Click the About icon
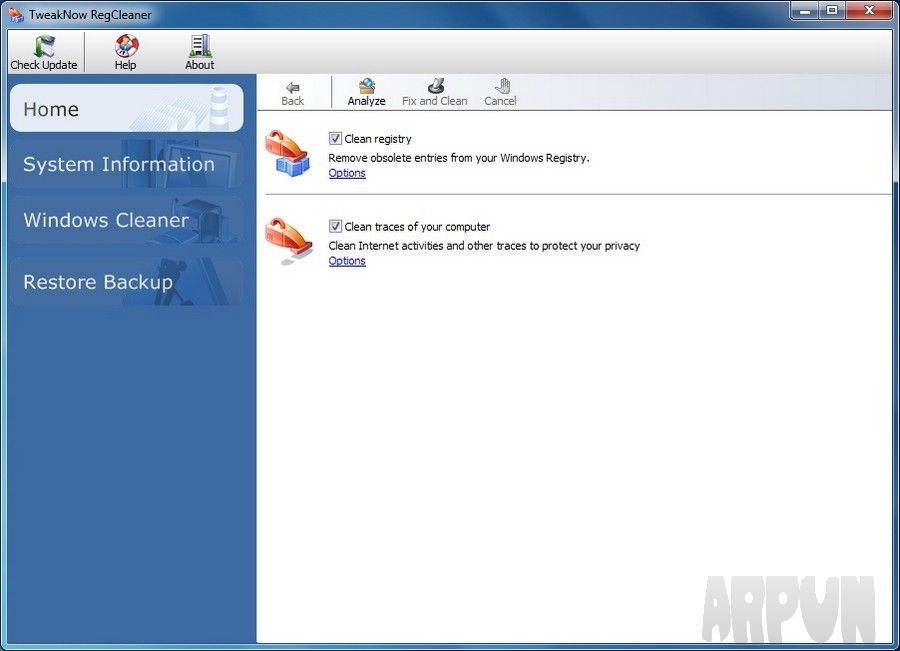900x651 pixels. coord(198,50)
